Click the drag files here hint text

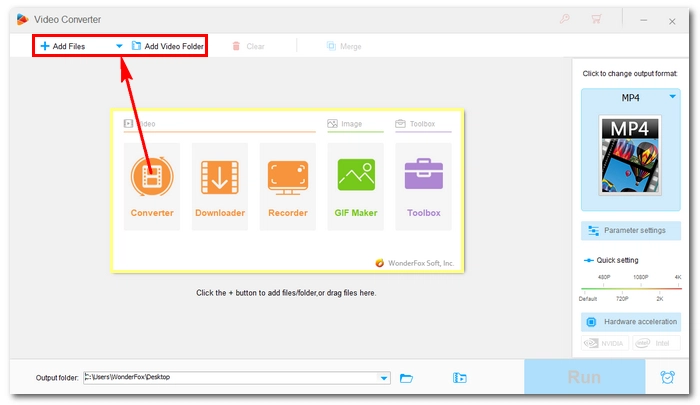[286, 293]
